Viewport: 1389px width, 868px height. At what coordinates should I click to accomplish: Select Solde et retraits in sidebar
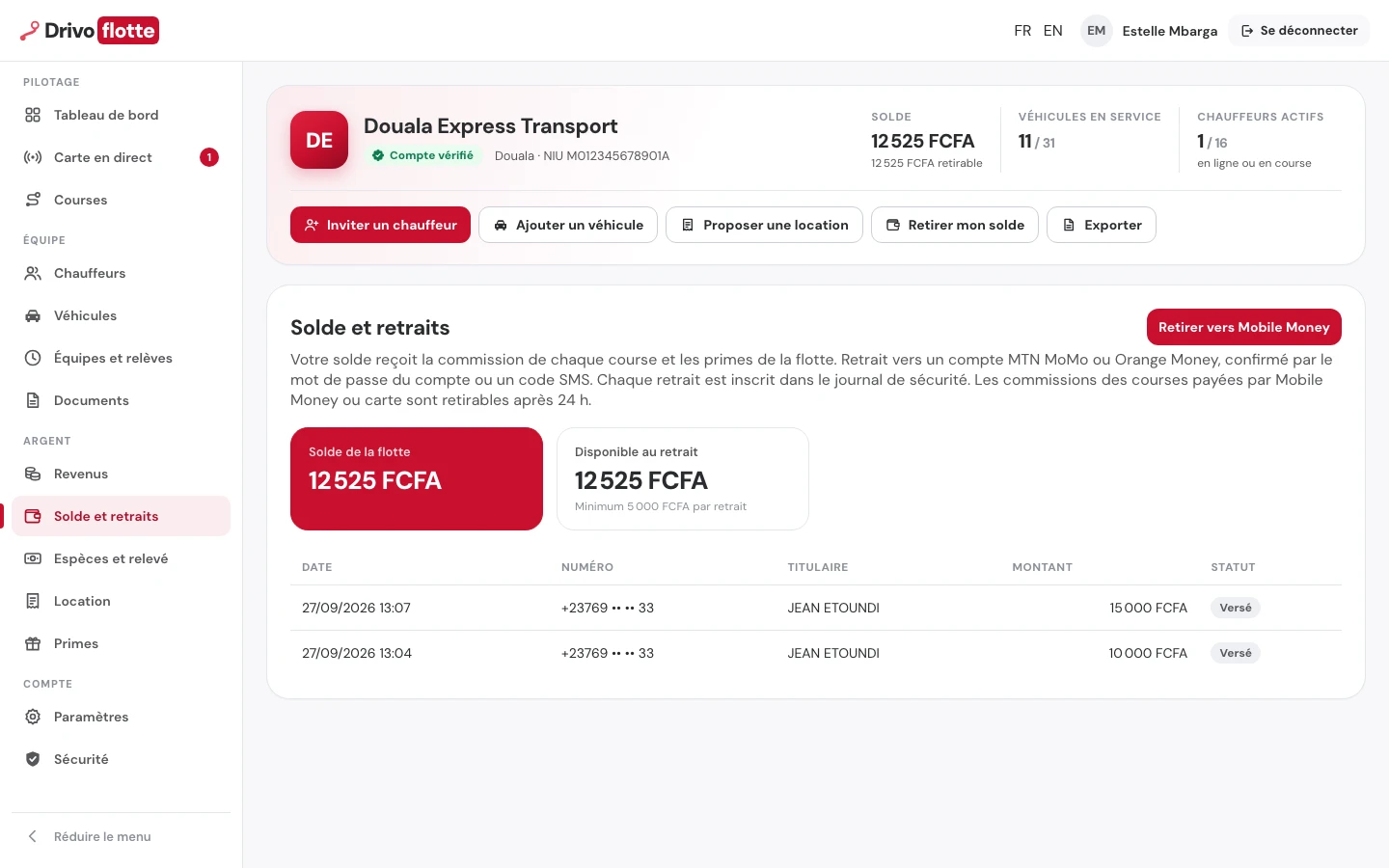click(122, 516)
